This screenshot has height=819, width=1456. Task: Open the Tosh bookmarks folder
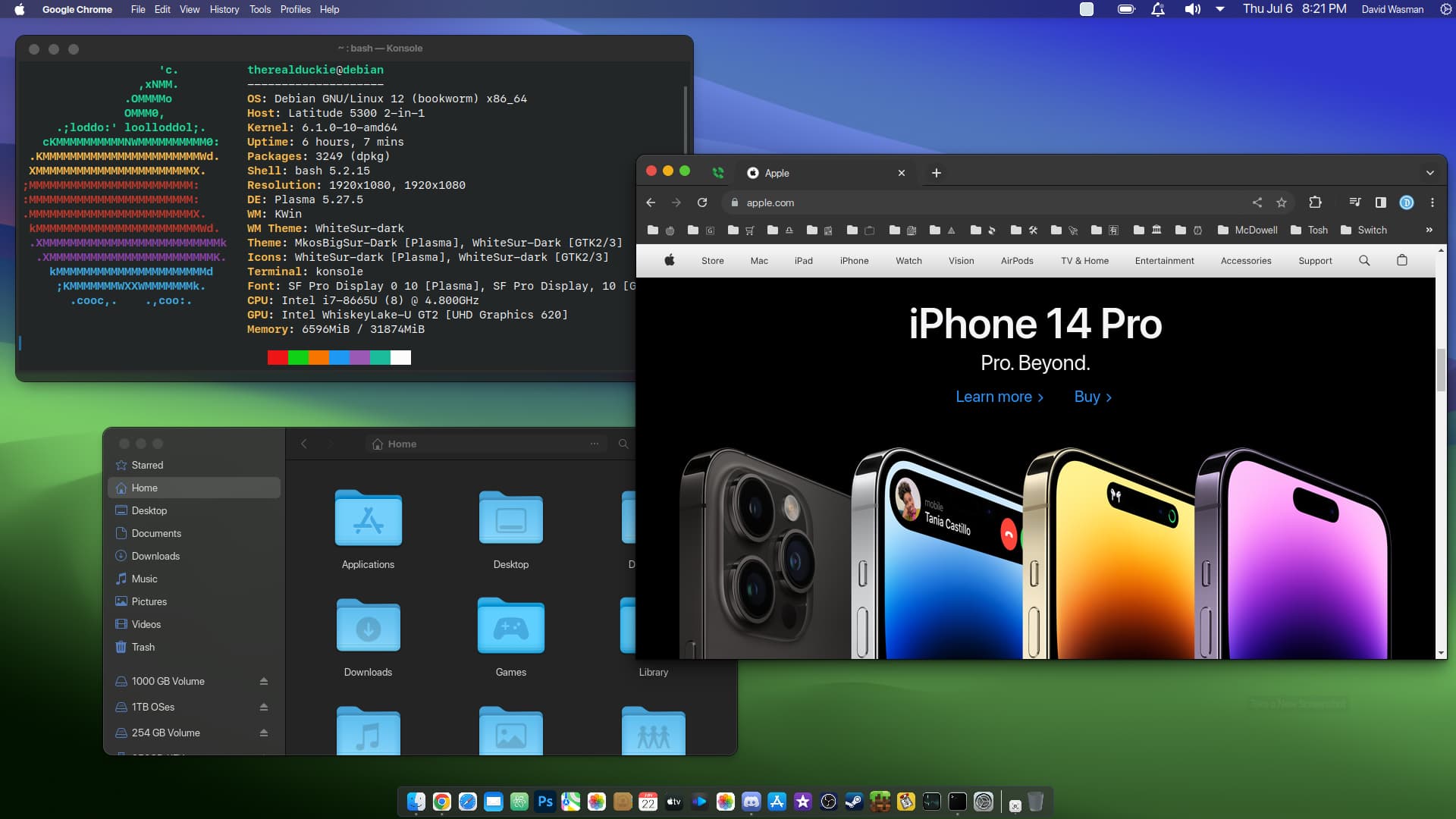1310,230
